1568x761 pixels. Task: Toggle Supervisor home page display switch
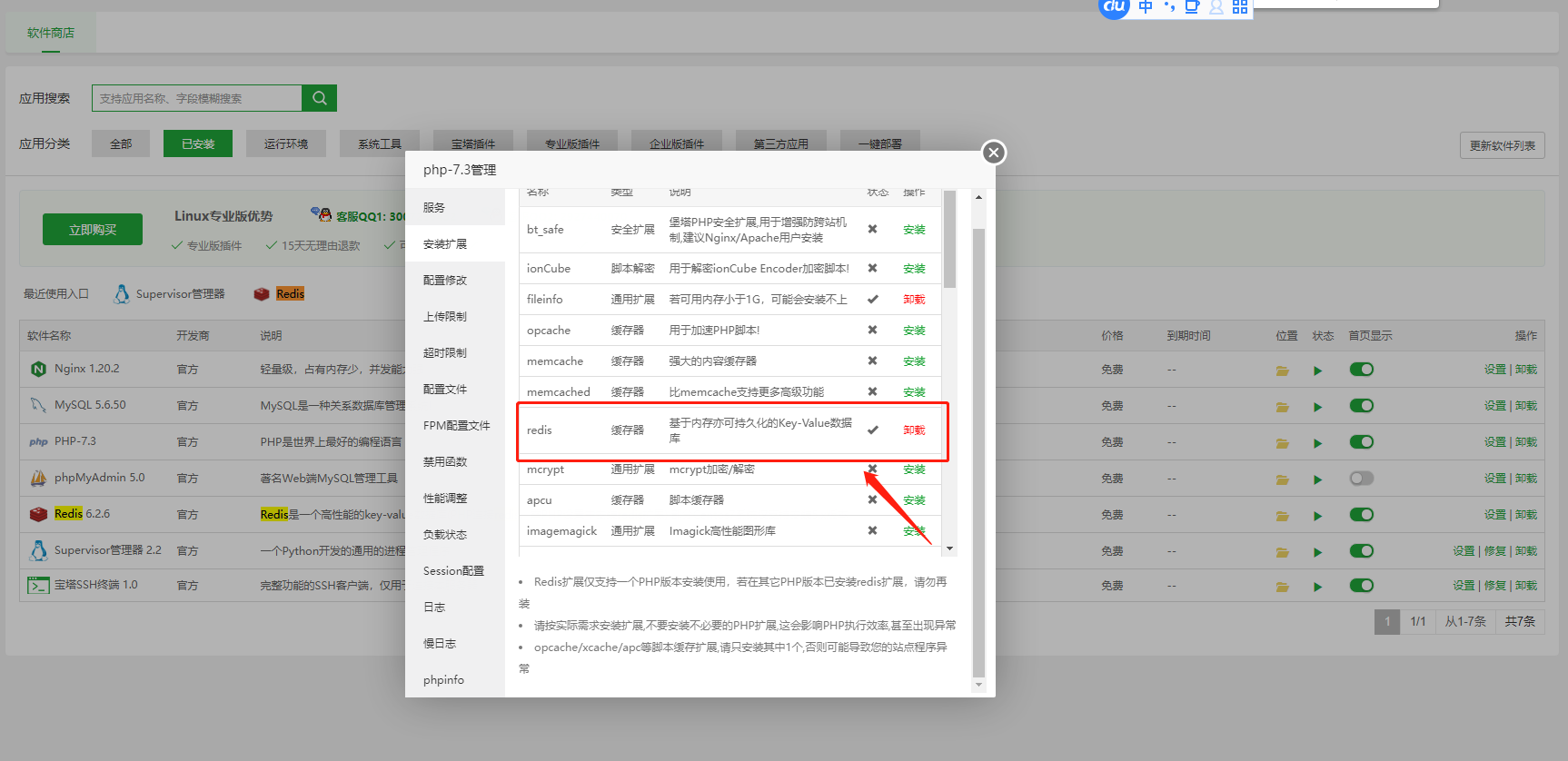[1362, 550]
